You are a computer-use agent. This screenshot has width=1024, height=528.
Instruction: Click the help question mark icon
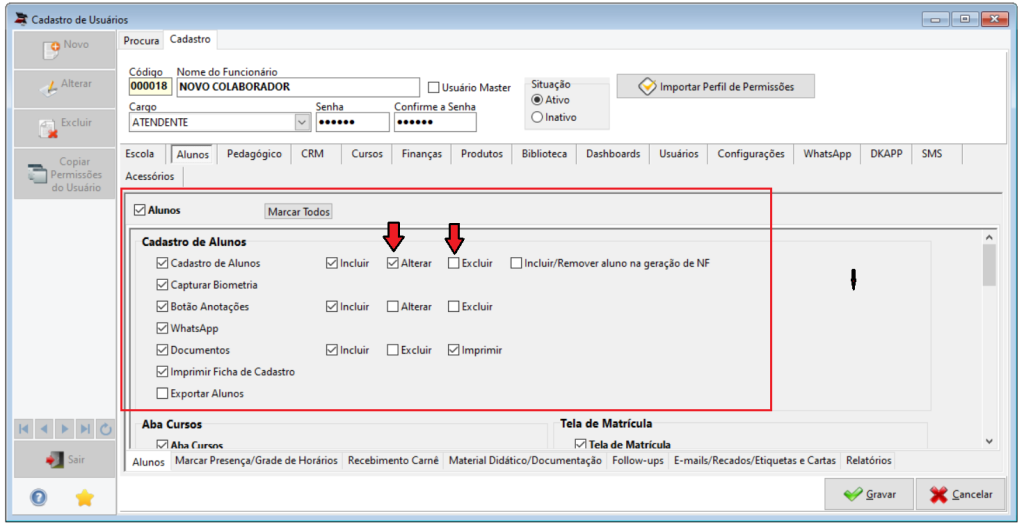pos(39,498)
